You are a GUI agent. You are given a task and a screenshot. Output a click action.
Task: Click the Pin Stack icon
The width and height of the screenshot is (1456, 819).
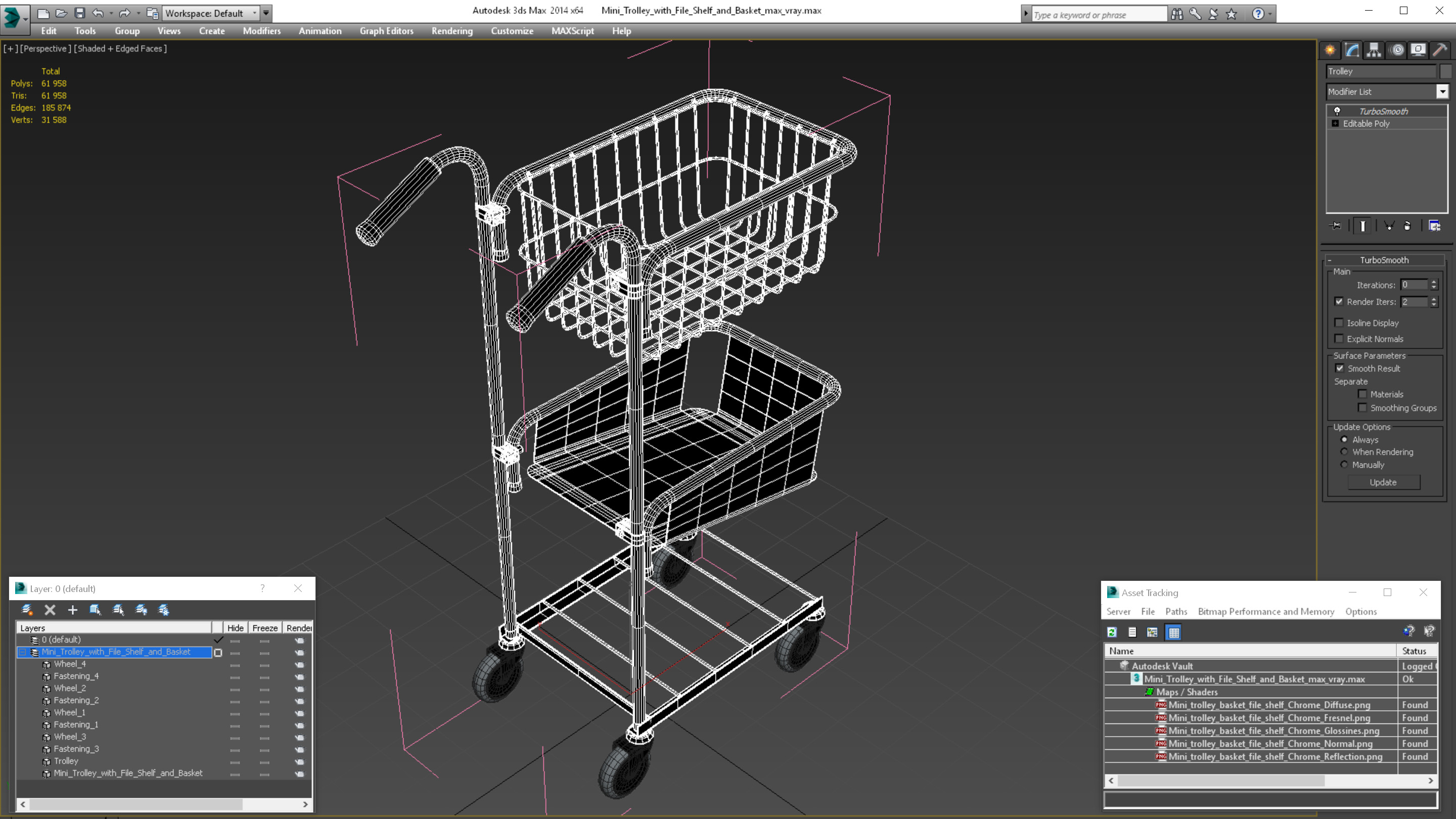[1335, 226]
